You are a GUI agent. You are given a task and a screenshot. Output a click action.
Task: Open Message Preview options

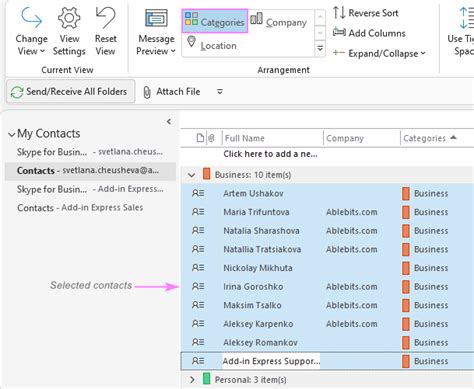pos(156,32)
